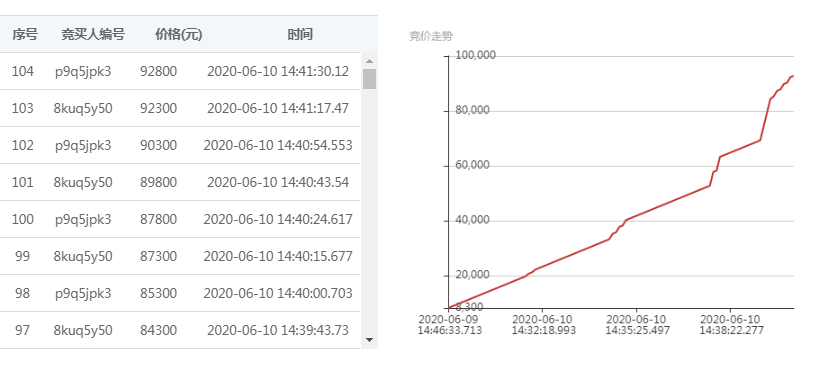
Task: Click bidder p9q5jpk3 in row 98
Action: 83,294
